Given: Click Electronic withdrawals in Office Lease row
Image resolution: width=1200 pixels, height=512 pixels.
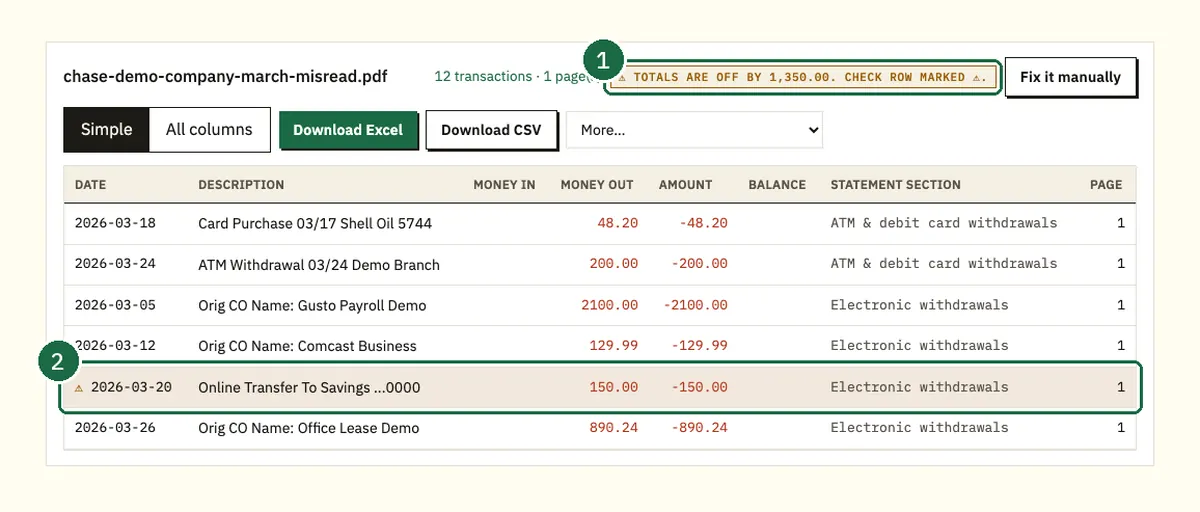Looking at the screenshot, I should (920, 428).
